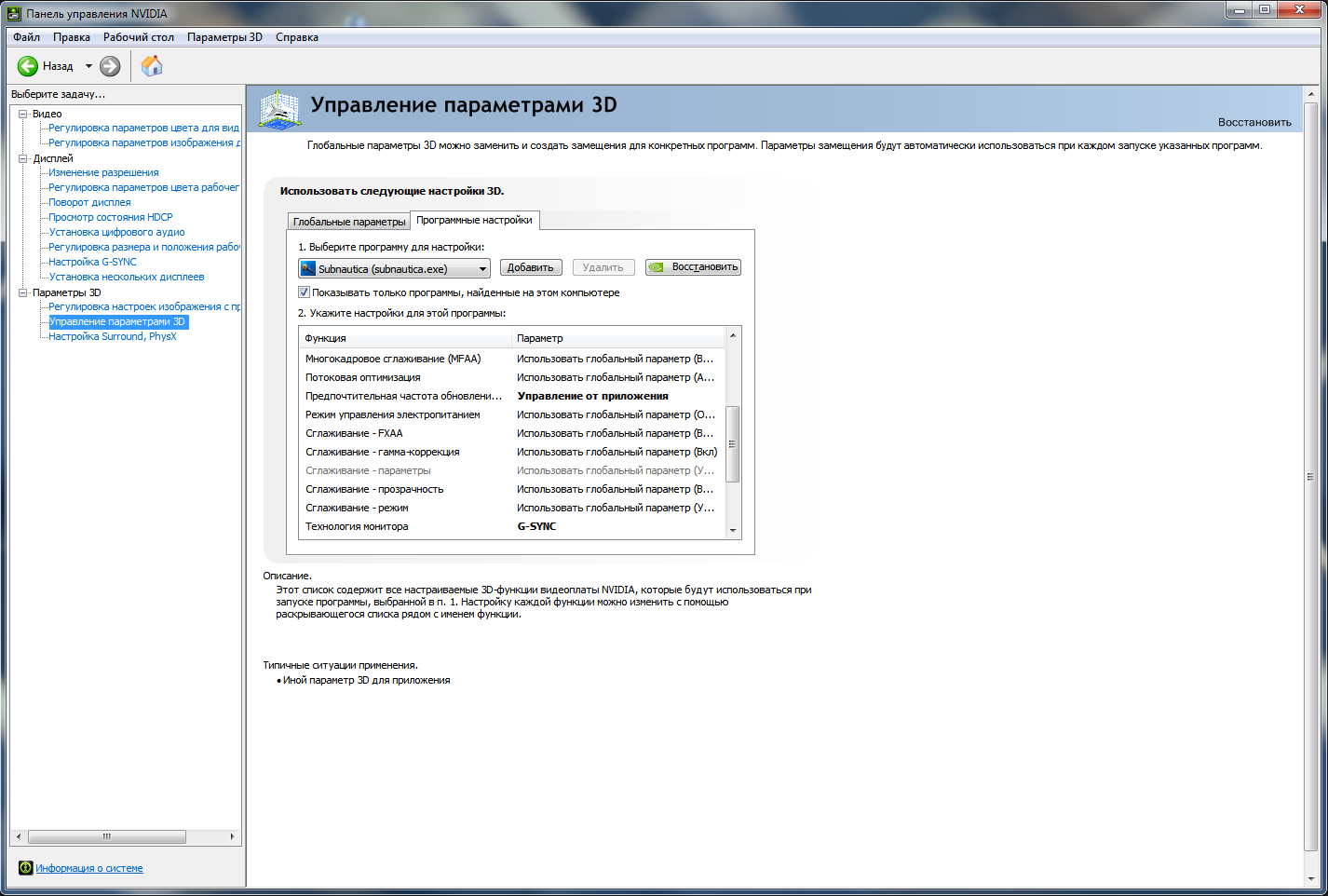
Task: Click main page scroll down arrow
Action: 1311,878
